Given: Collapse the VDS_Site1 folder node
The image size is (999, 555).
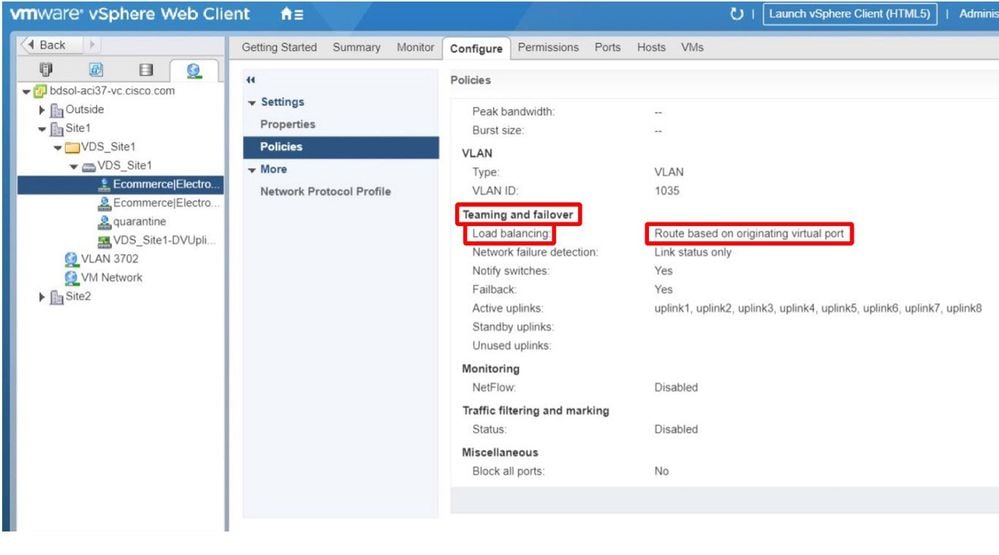Looking at the screenshot, I should tap(58, 147).
